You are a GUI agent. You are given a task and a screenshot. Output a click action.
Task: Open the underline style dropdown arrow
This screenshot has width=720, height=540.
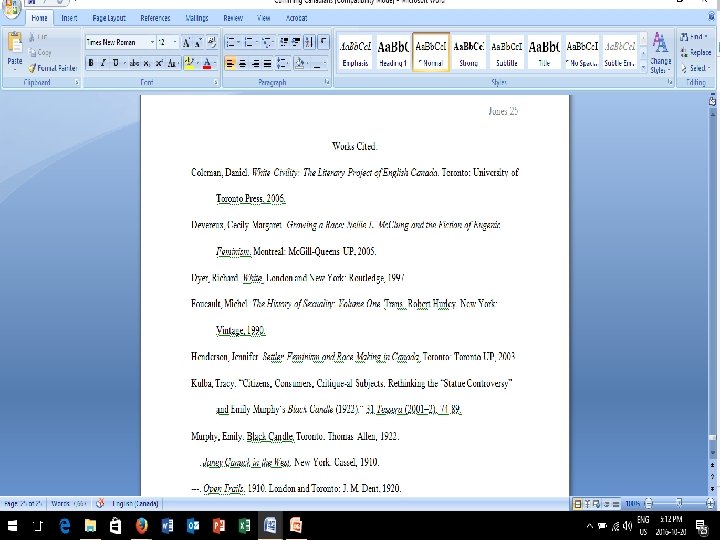pyautogui.click(x=124, y=63)
